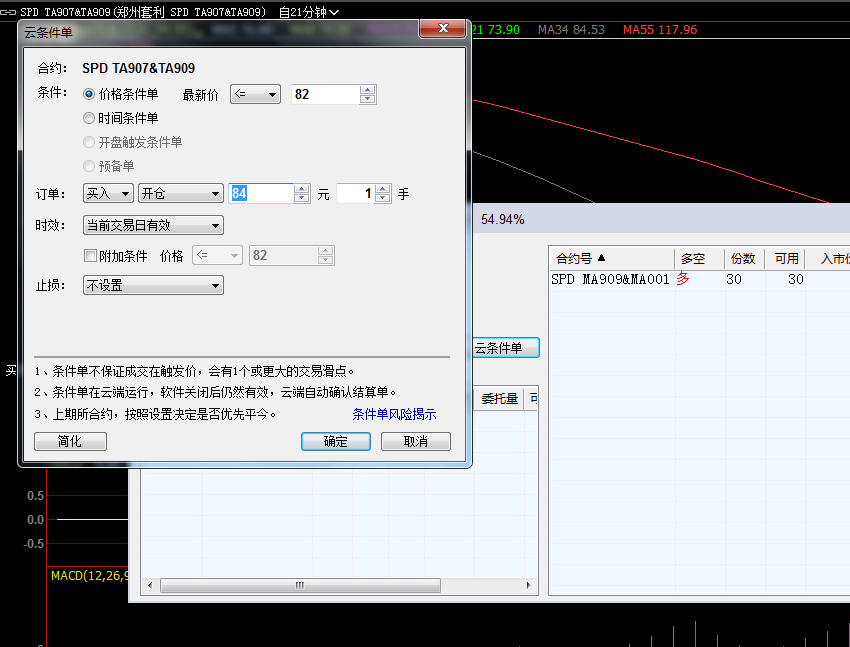The image size is (850, 647).
Task: Open the 自21分钟 chart period menu
Action: tap(308, 12)
